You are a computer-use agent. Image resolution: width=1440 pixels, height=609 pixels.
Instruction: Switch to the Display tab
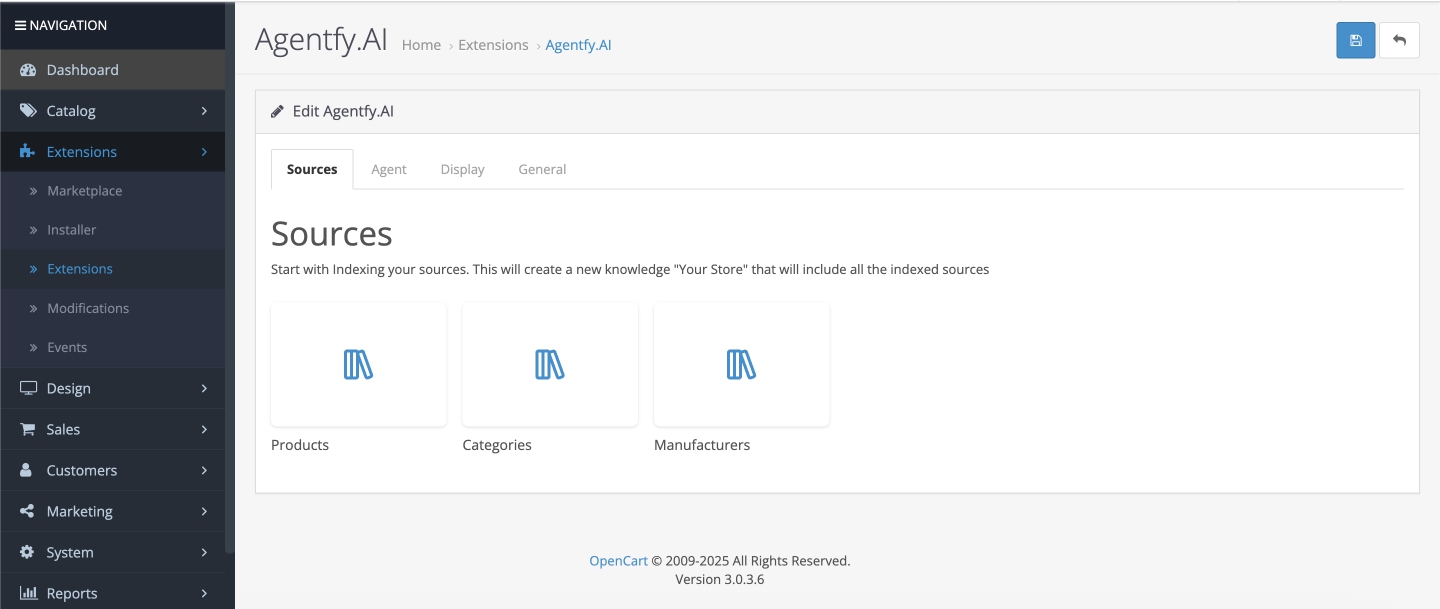click(x=462, y=169)
